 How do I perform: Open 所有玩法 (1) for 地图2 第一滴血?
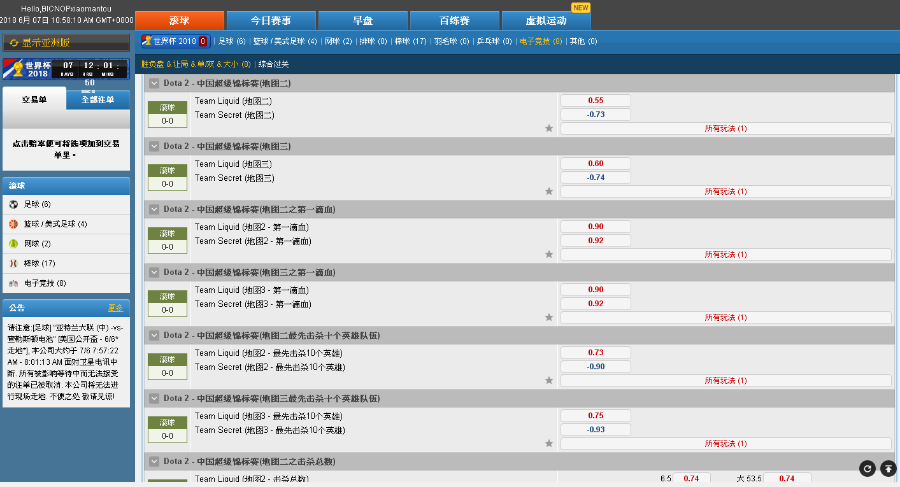(x=726, y=254)
